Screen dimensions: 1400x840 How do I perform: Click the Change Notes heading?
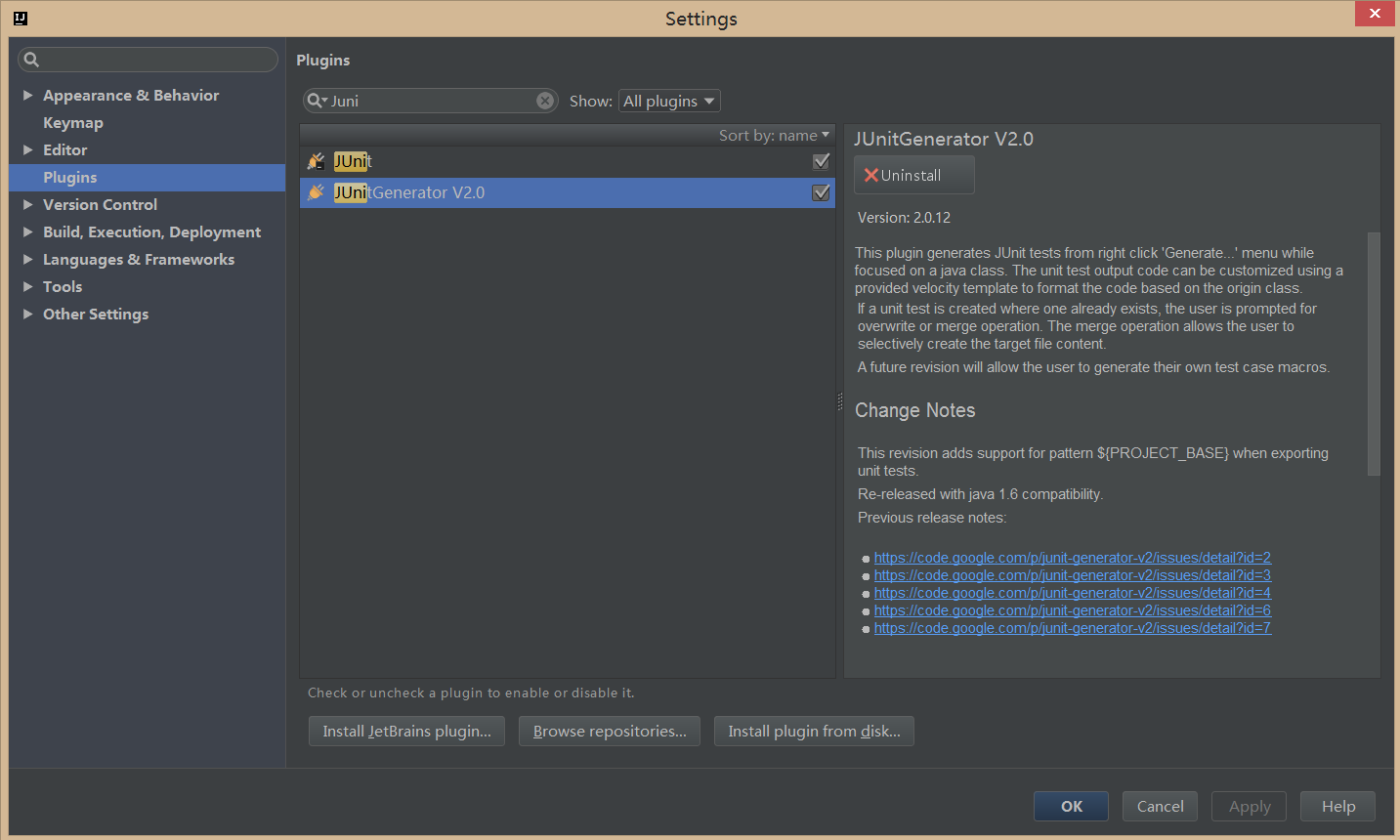point(914,410)
